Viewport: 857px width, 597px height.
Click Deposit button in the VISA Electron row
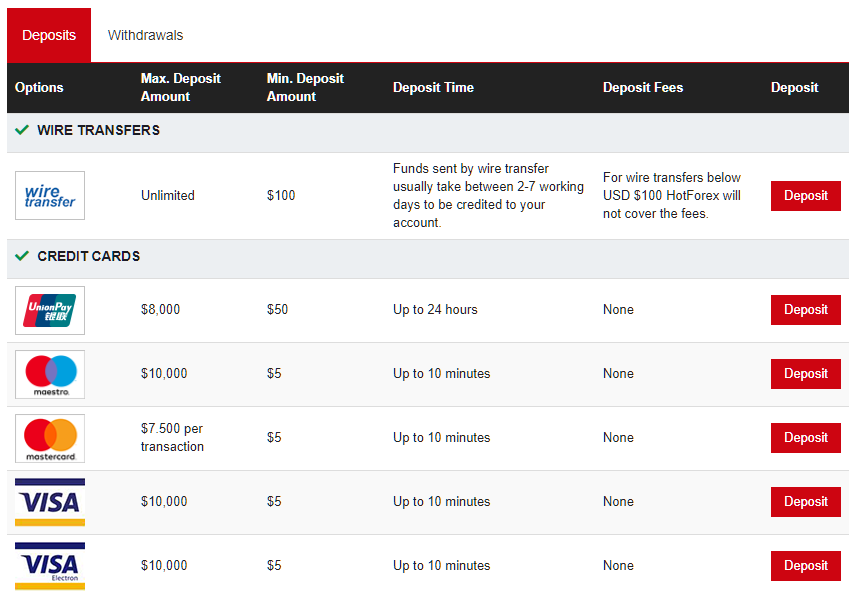(x=806, y=566)
